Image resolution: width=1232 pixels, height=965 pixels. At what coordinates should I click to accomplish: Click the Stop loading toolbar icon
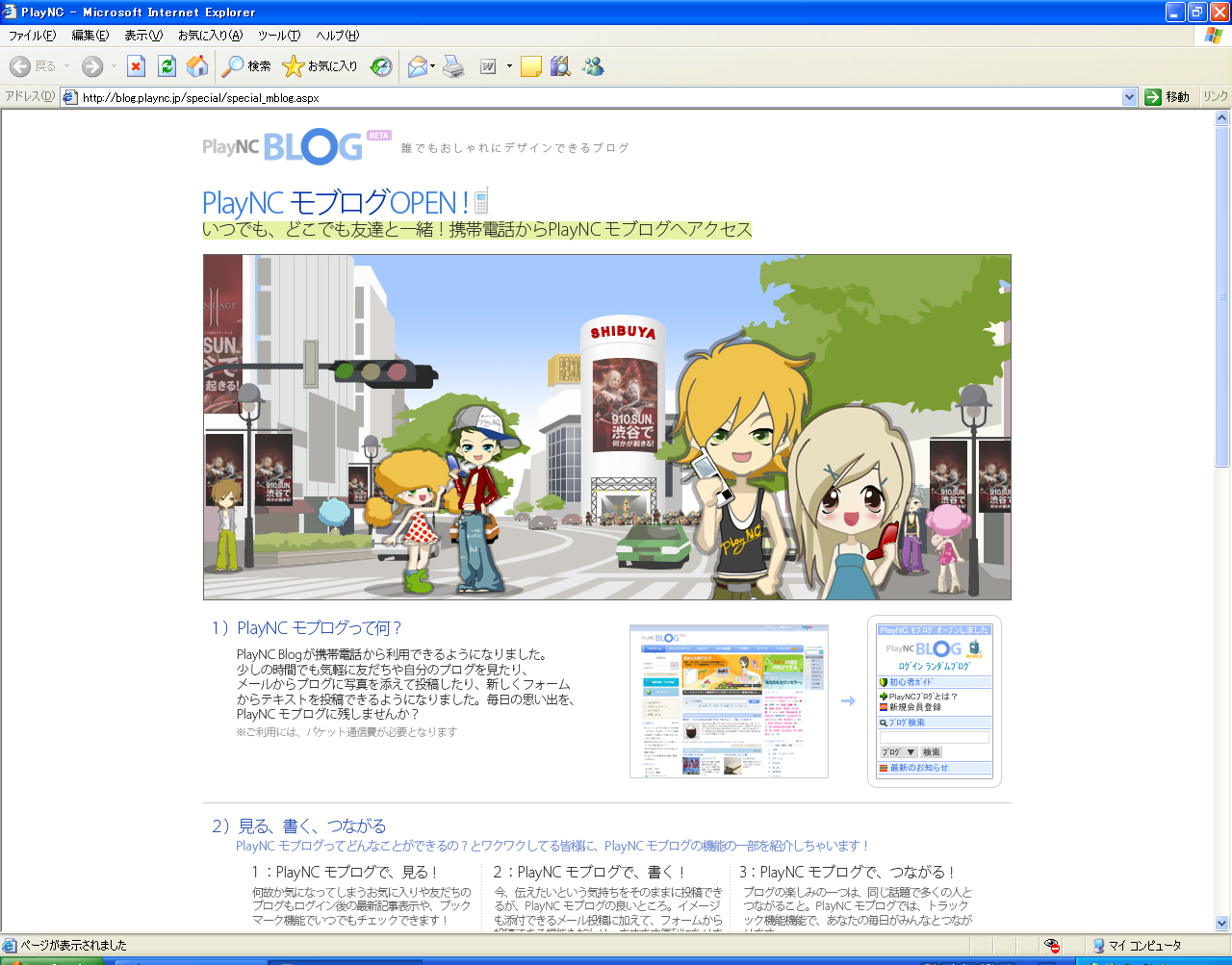(136, 66)
